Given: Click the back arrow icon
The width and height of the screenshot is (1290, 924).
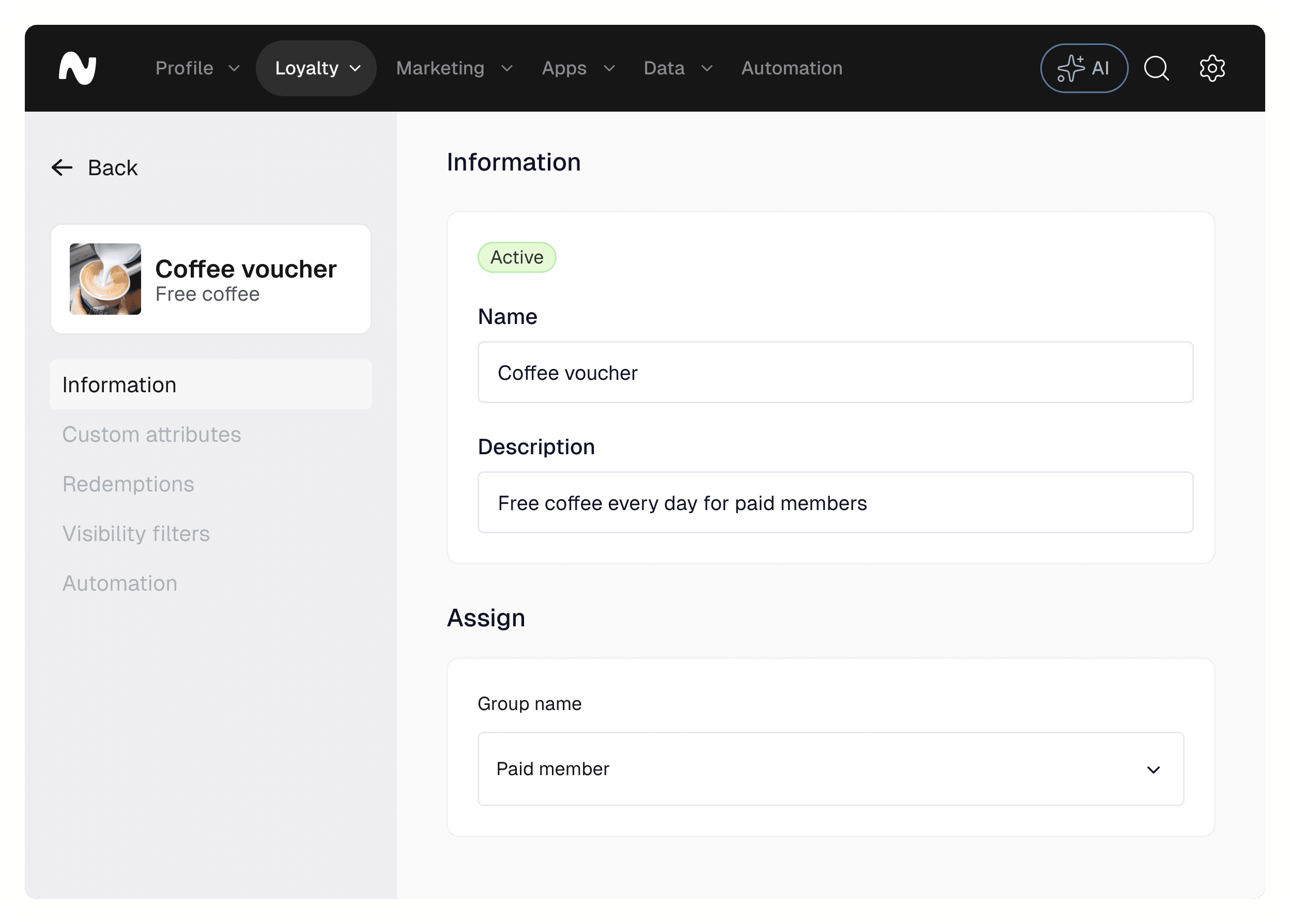Looking at the screenshot, I should pos(62,168).
